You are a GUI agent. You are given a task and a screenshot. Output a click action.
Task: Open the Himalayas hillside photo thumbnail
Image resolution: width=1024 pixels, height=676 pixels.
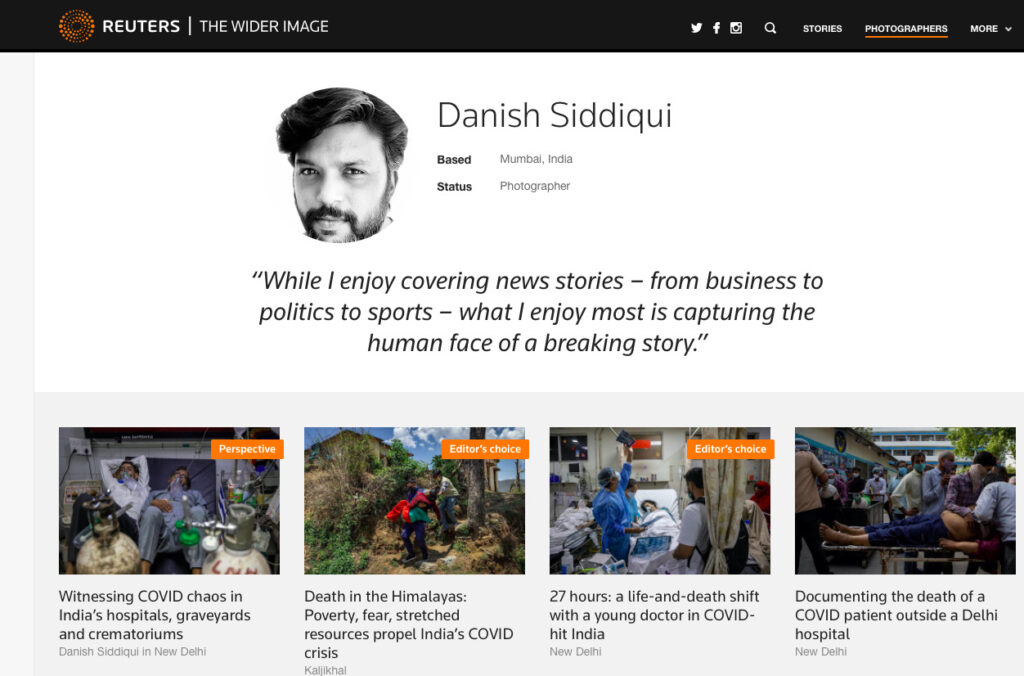pyautogui.click(x=414, y=501)
